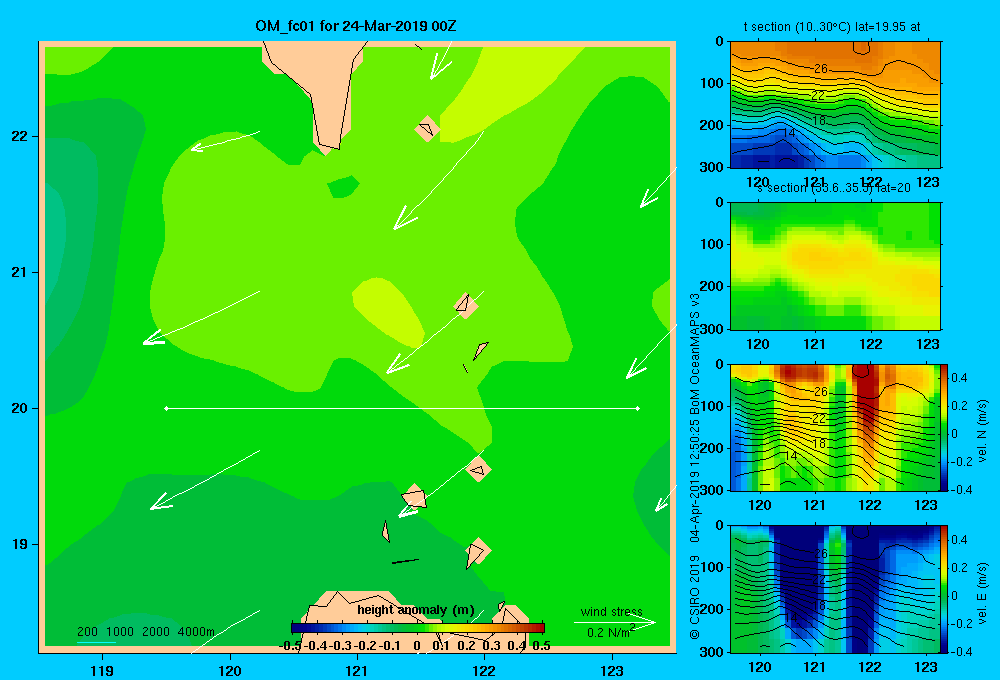Click the wind stress reference arrow
Screen dimensions: 1000x680
point(614,622)
